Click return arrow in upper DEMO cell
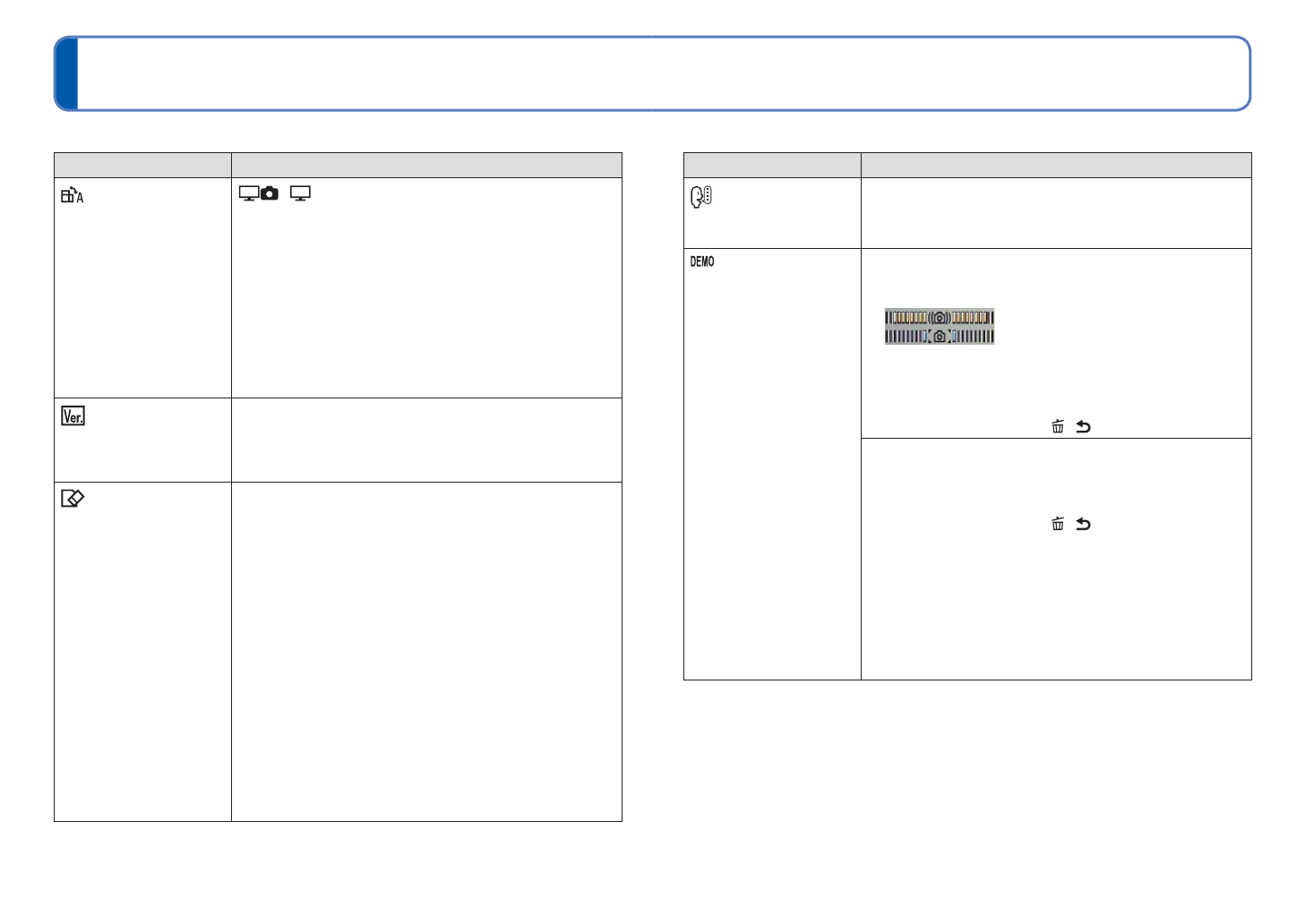 (1083, 427)
